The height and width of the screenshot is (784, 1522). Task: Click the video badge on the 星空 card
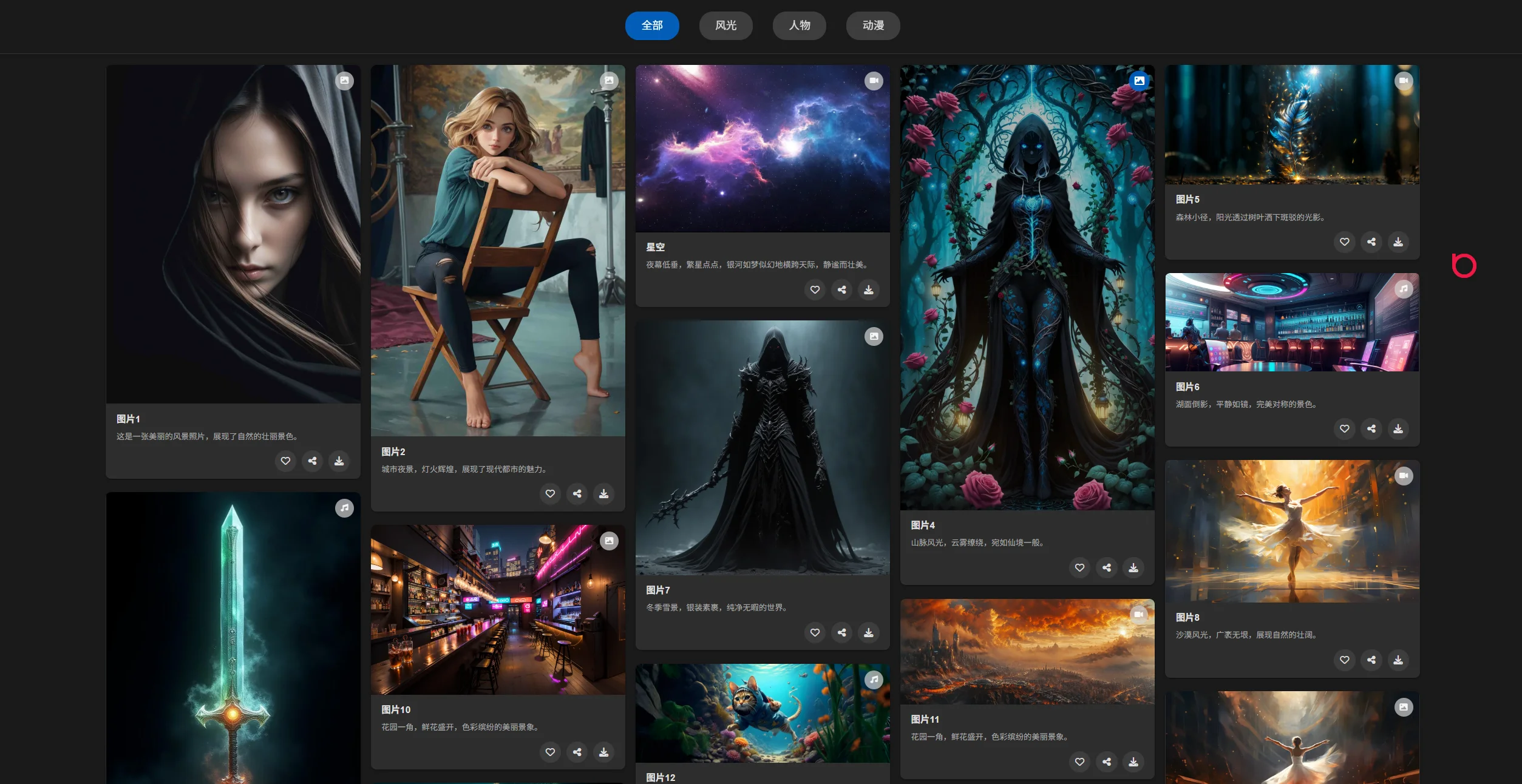[874, 81]
